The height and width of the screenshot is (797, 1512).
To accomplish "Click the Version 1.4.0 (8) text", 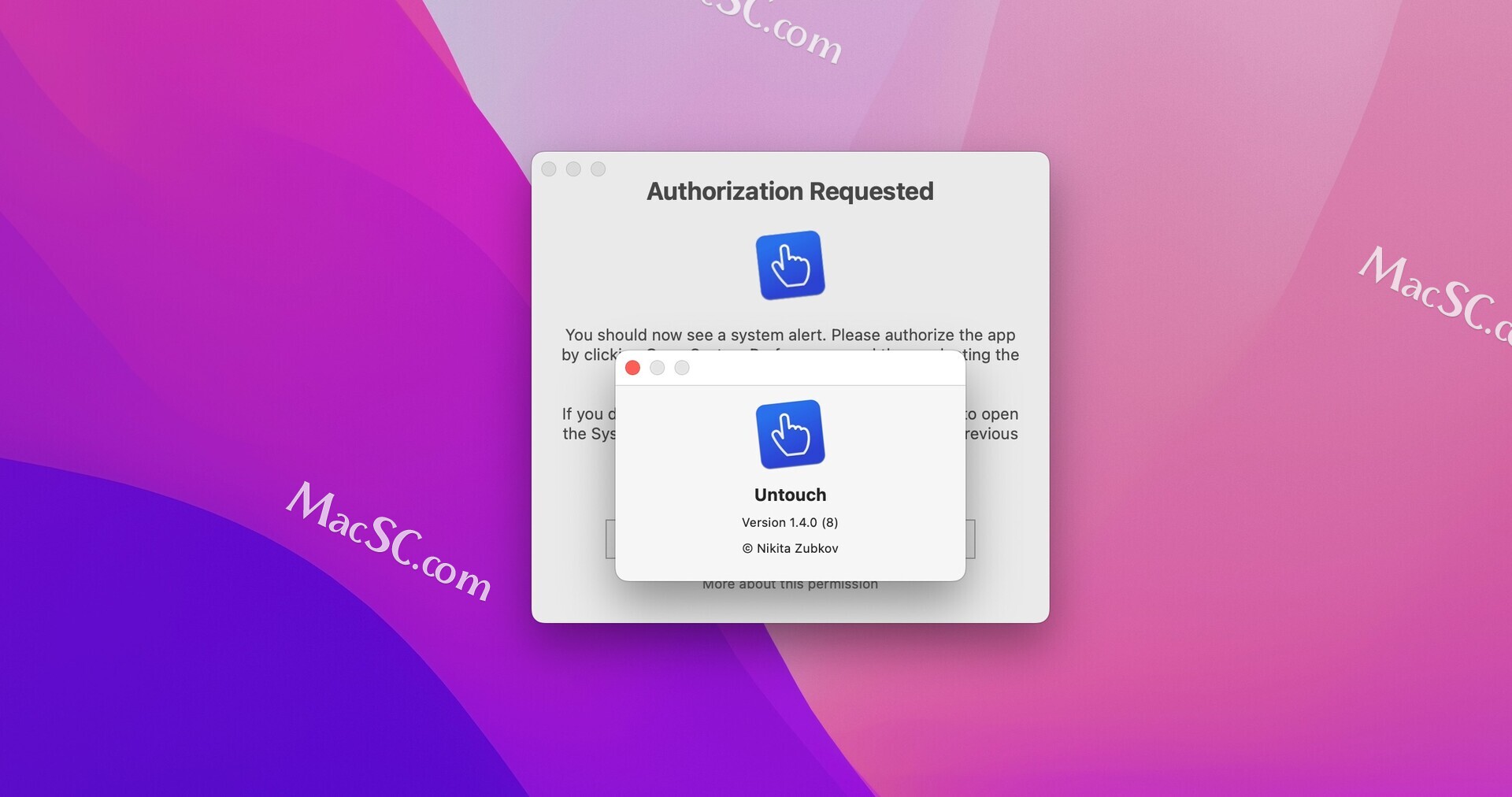I will coord(790,522).
